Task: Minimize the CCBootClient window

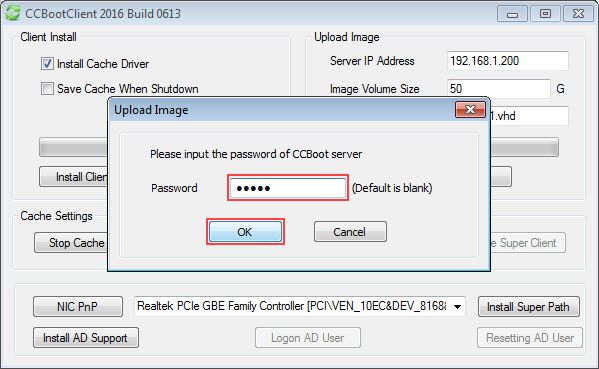Action: pos(512,14)
